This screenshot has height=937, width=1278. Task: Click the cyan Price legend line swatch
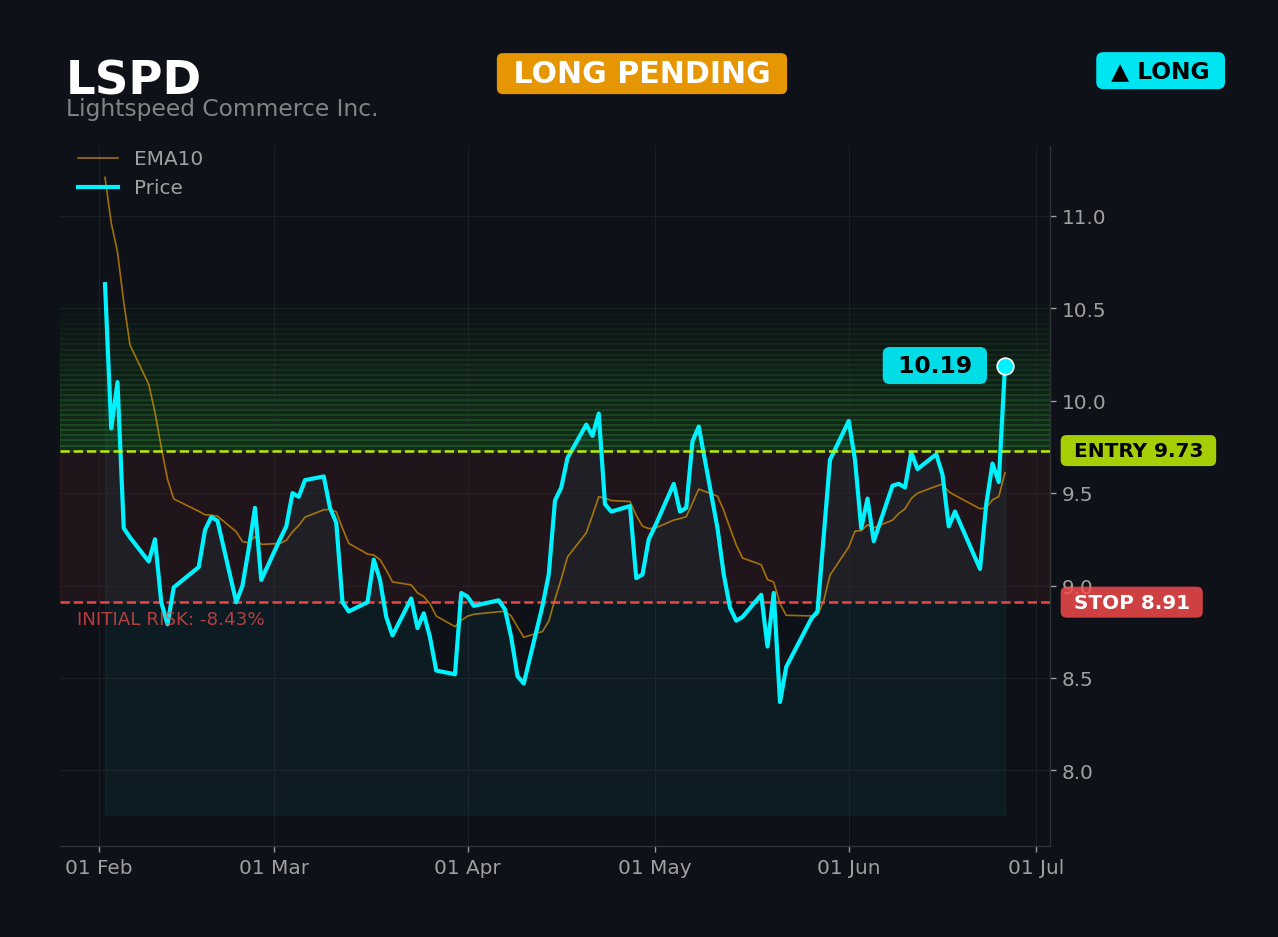[x=98, y=188]
